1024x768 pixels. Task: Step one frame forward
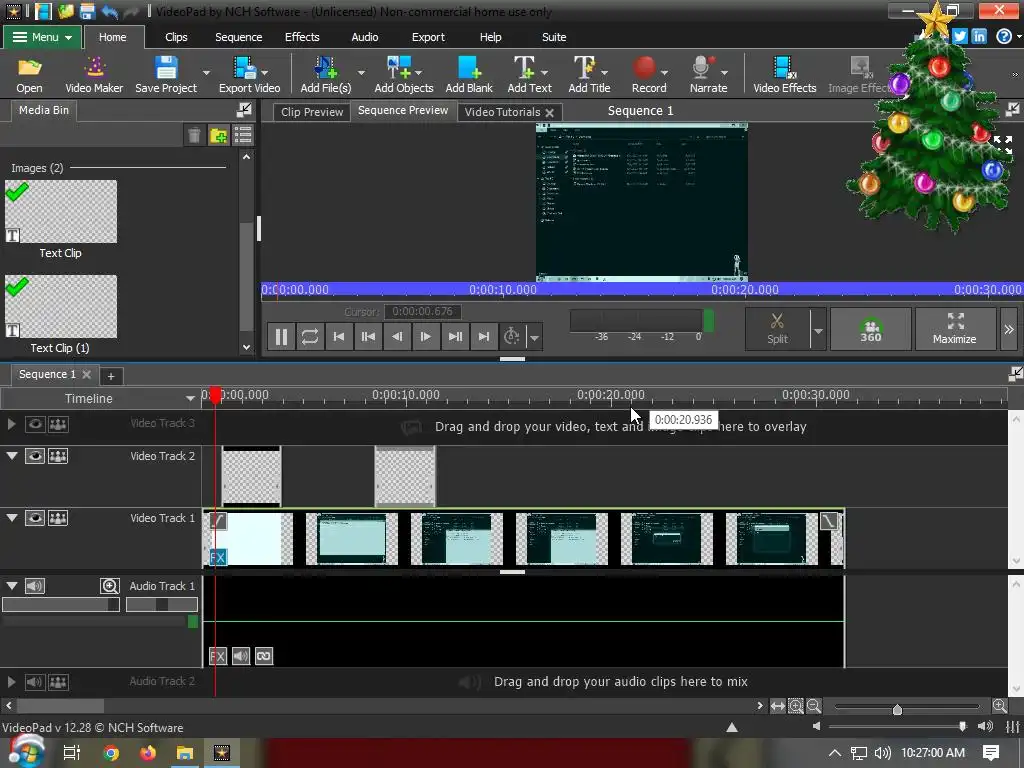(x=426, y=337)
